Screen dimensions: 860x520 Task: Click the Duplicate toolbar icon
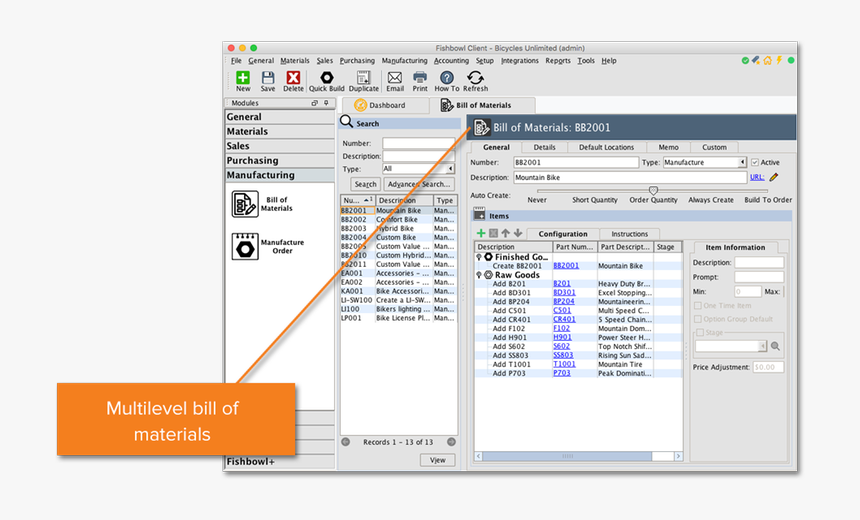point(363,78)
